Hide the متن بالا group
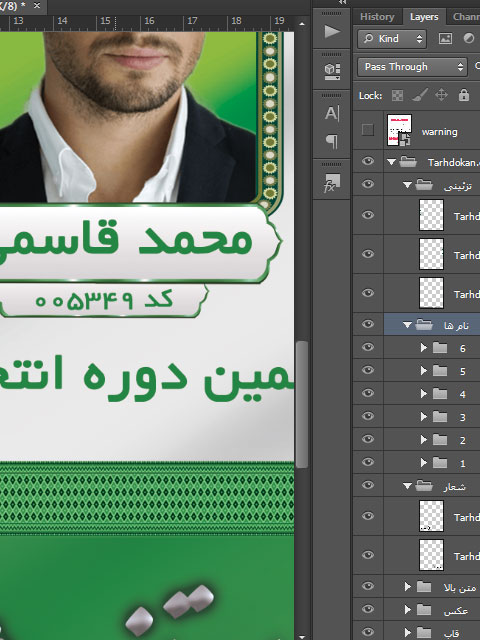Image resolution: width=480 pixels, height=640 pixels. [368, 586]
